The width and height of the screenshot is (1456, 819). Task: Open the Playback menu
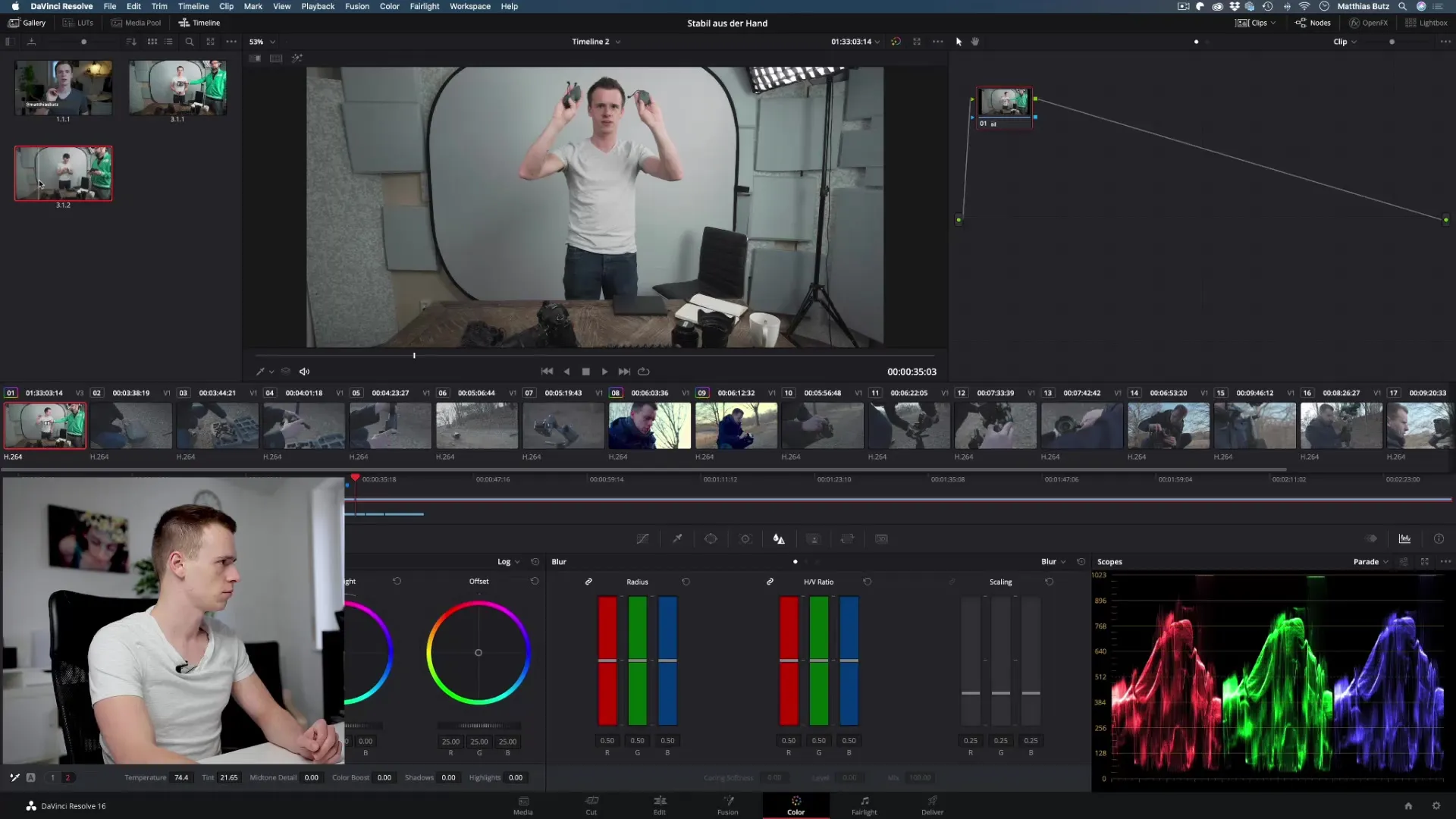pos(318,6)
